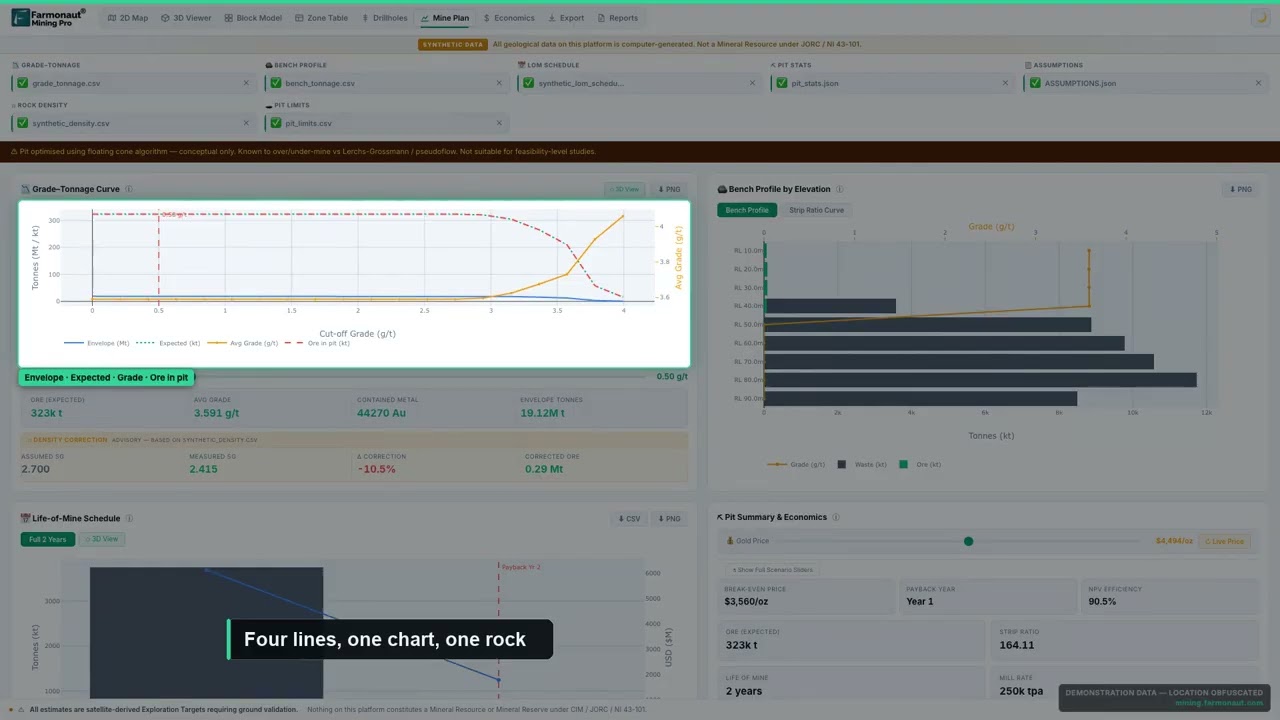Expand Show Full Scenario Sliders
Screen dimensions: 1280x720
click(x=772, y=569)
